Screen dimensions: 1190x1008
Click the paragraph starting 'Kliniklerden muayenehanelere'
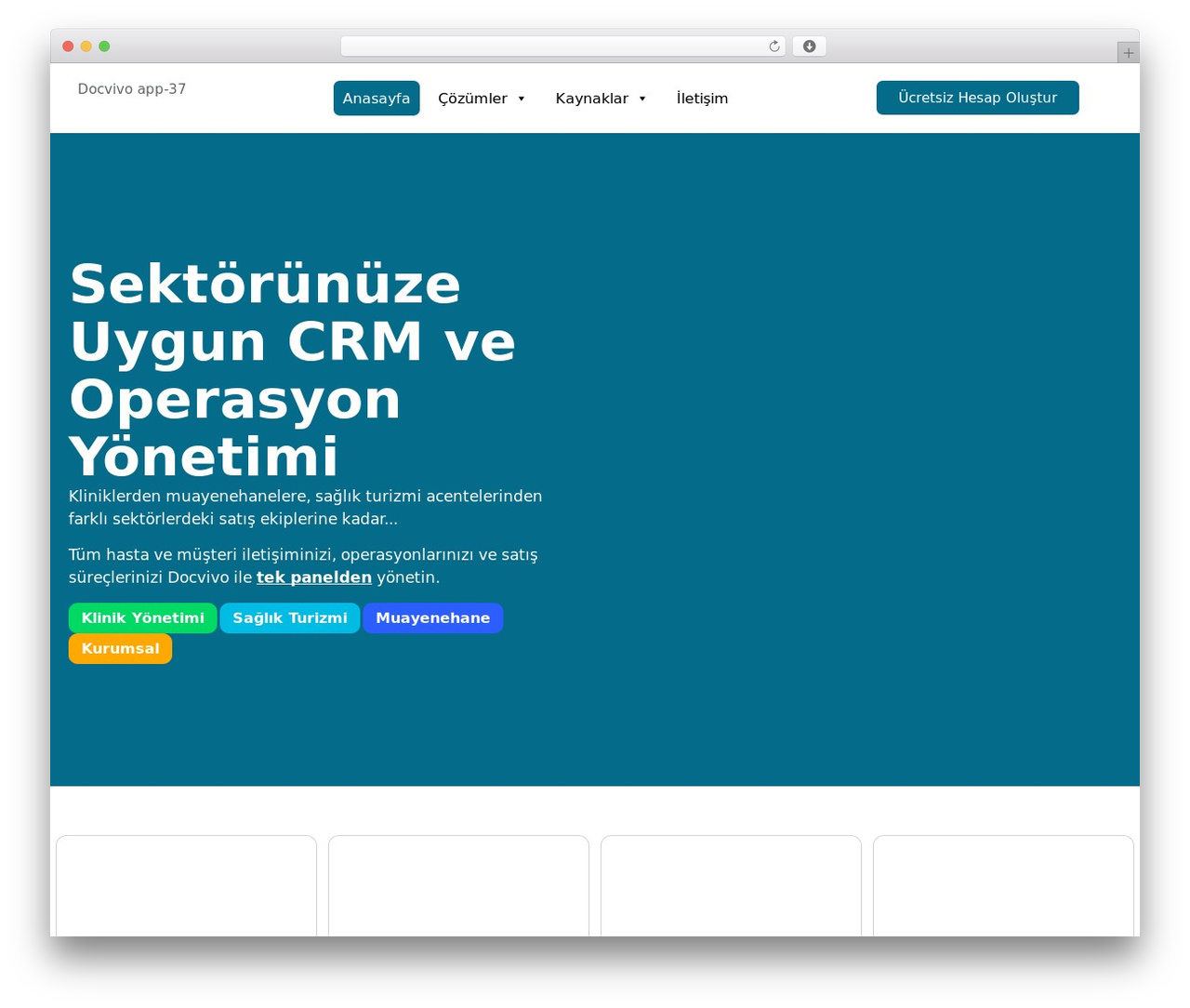pos(306,508)
